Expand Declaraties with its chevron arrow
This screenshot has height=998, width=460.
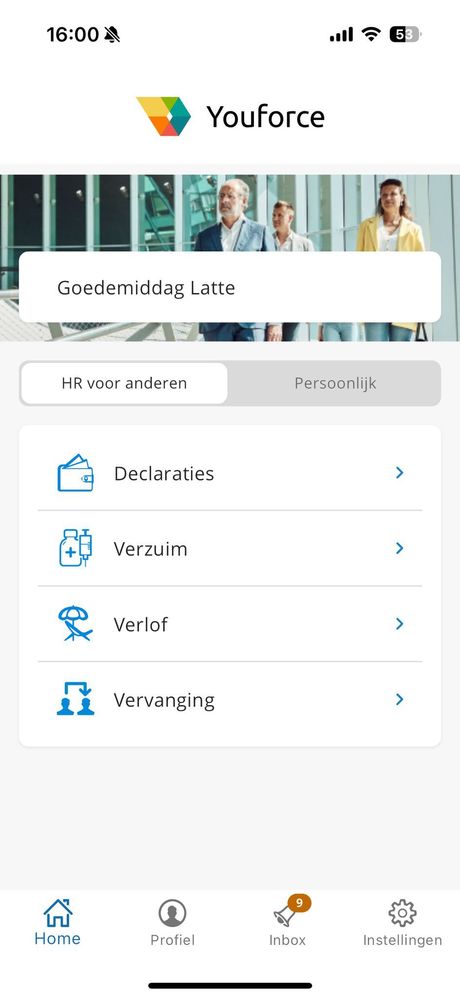point(400,472)
